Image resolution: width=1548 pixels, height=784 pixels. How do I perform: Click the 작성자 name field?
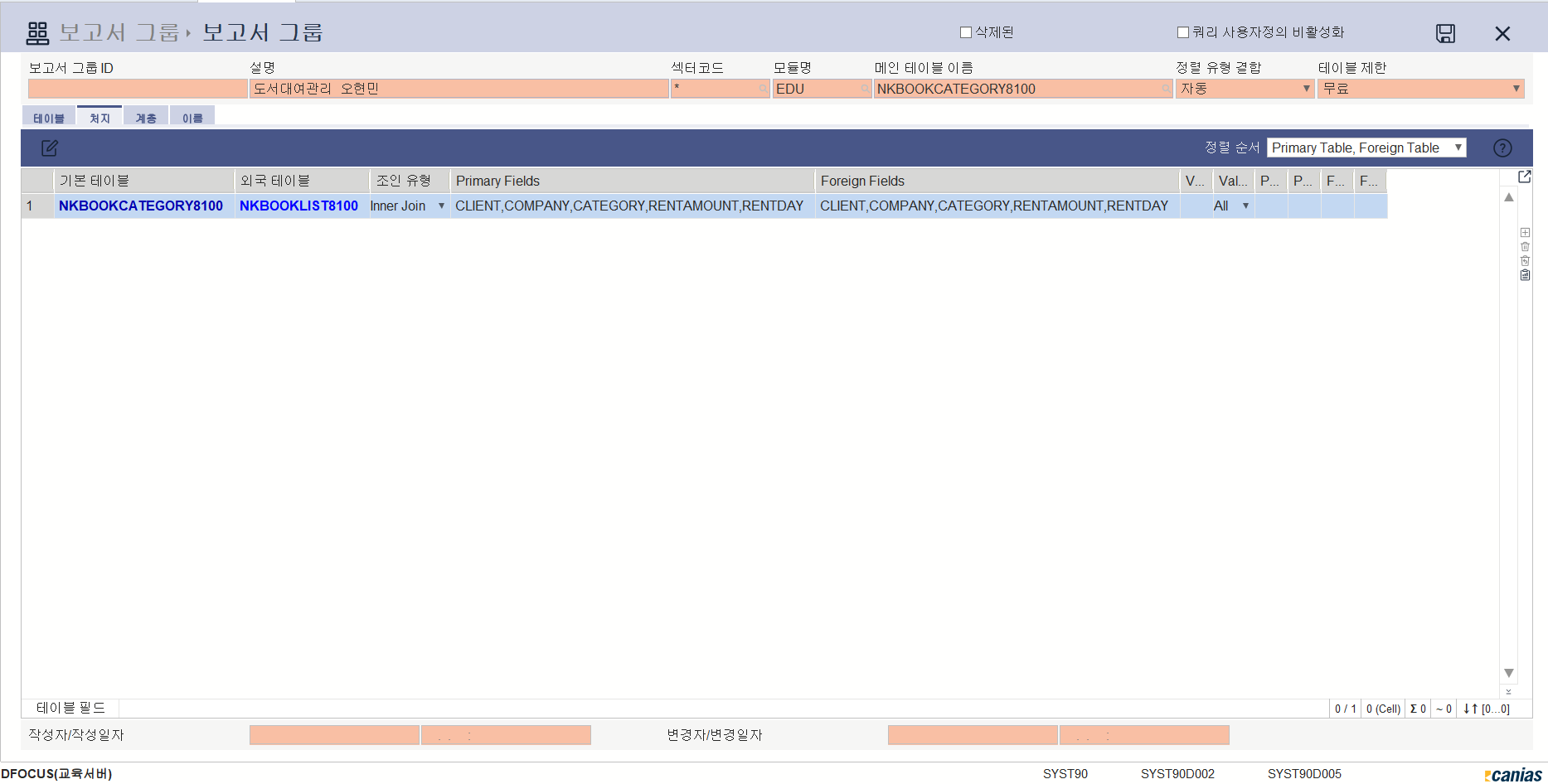[334, 735]
